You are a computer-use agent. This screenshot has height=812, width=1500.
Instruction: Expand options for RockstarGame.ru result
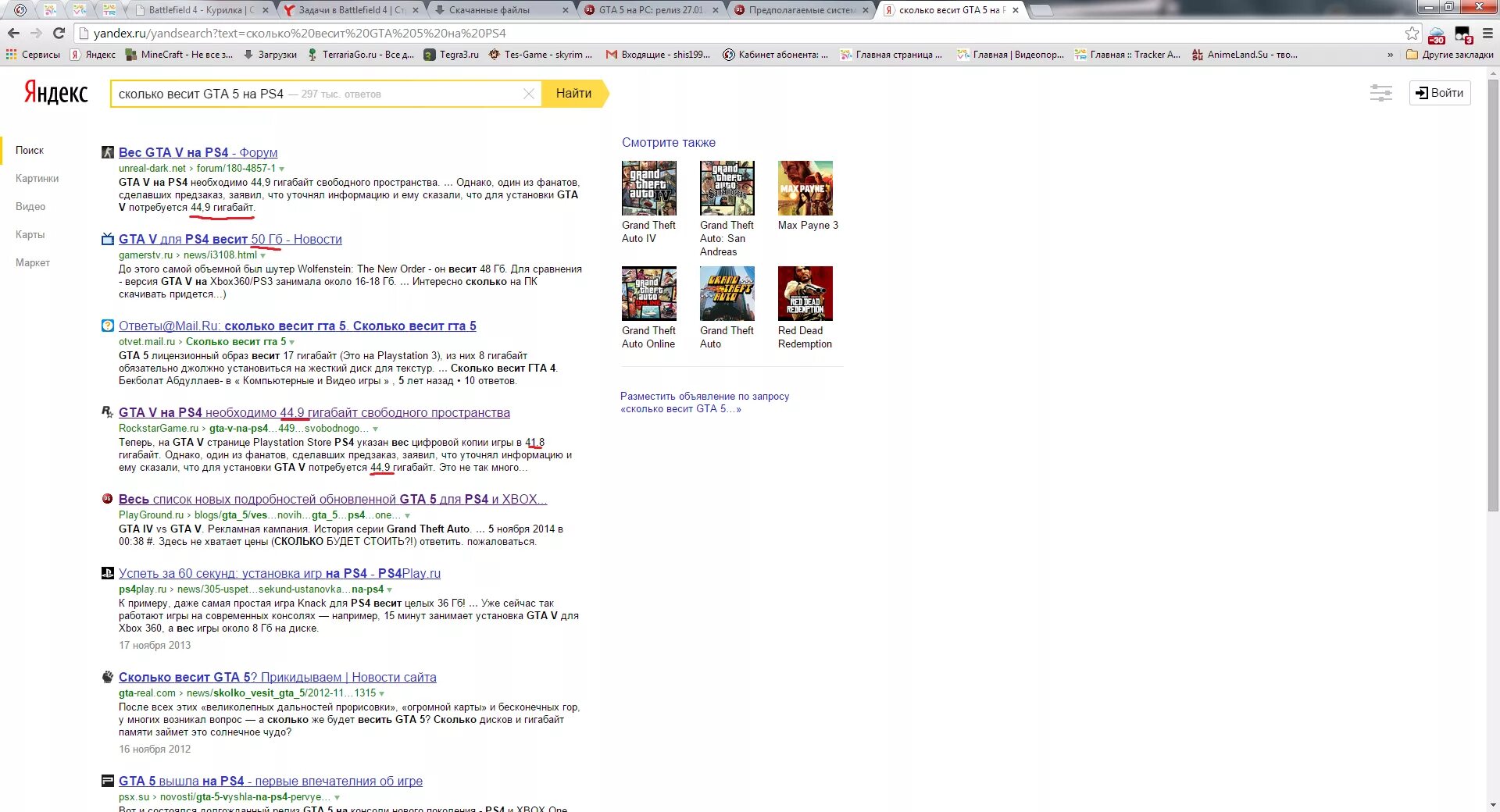click(x=375, y=429)
